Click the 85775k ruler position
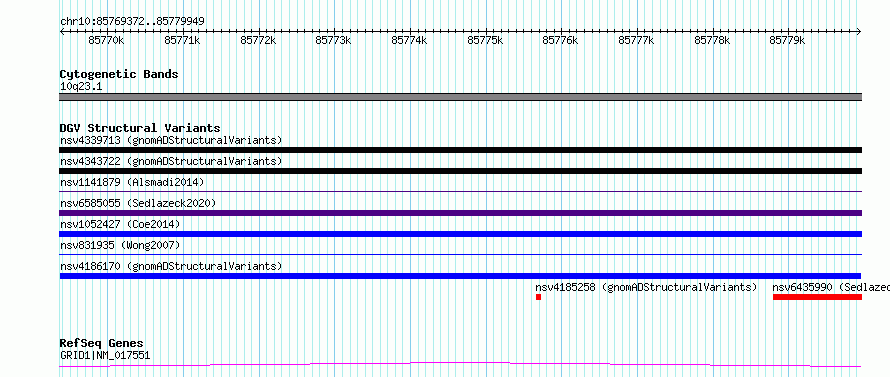The width and height of the screenshot is (890, 377). pyautogui.click(x=485, y=40)
